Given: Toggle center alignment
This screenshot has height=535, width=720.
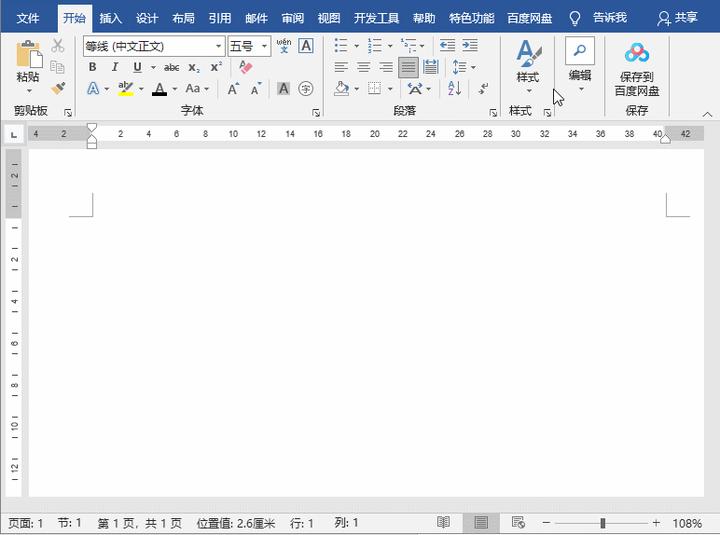Looking at the screenshot, I should pyautogui.click(x=364, y=67).
